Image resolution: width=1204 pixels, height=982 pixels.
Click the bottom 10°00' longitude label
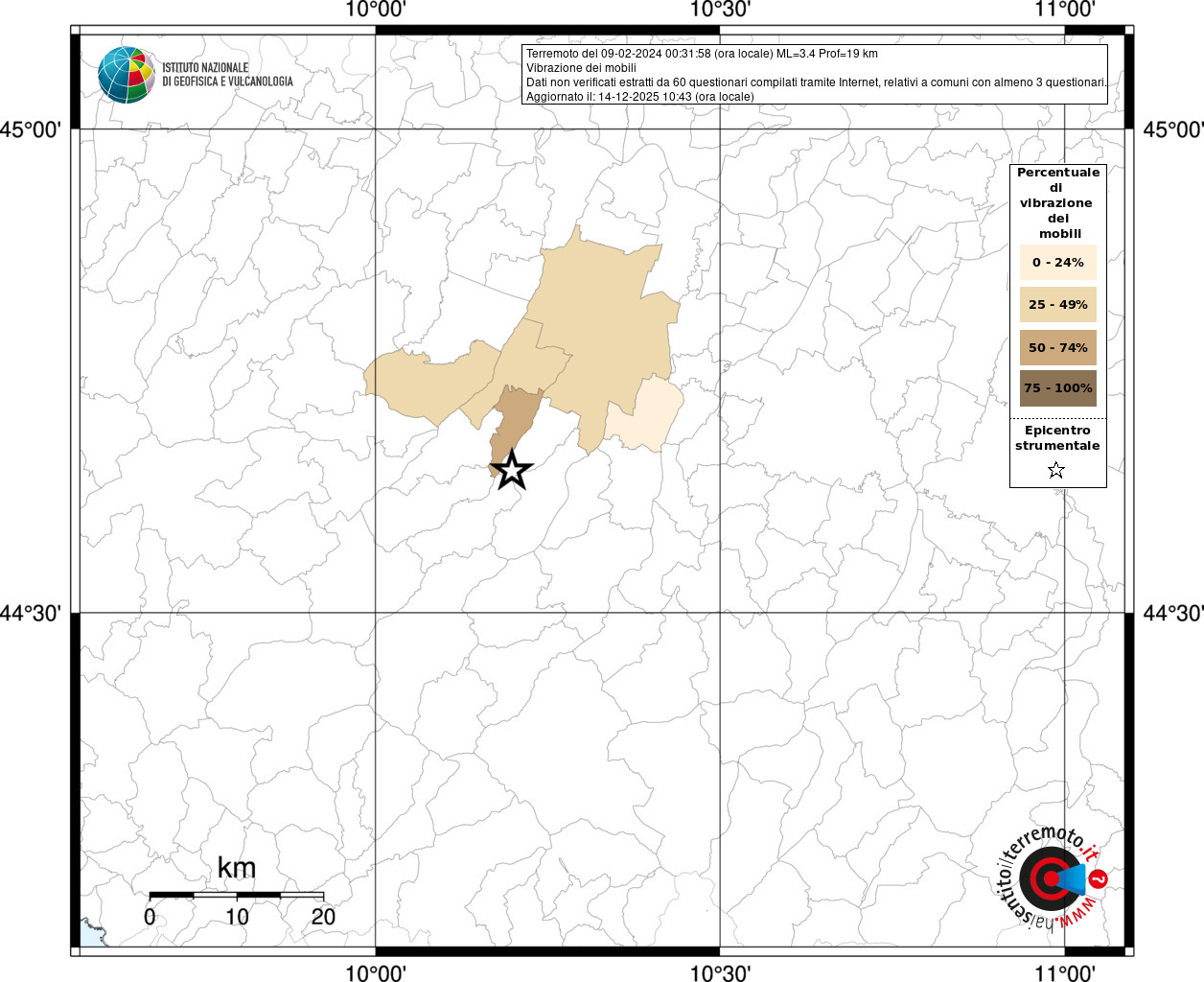pyautogui.click(x=375, y=972)
